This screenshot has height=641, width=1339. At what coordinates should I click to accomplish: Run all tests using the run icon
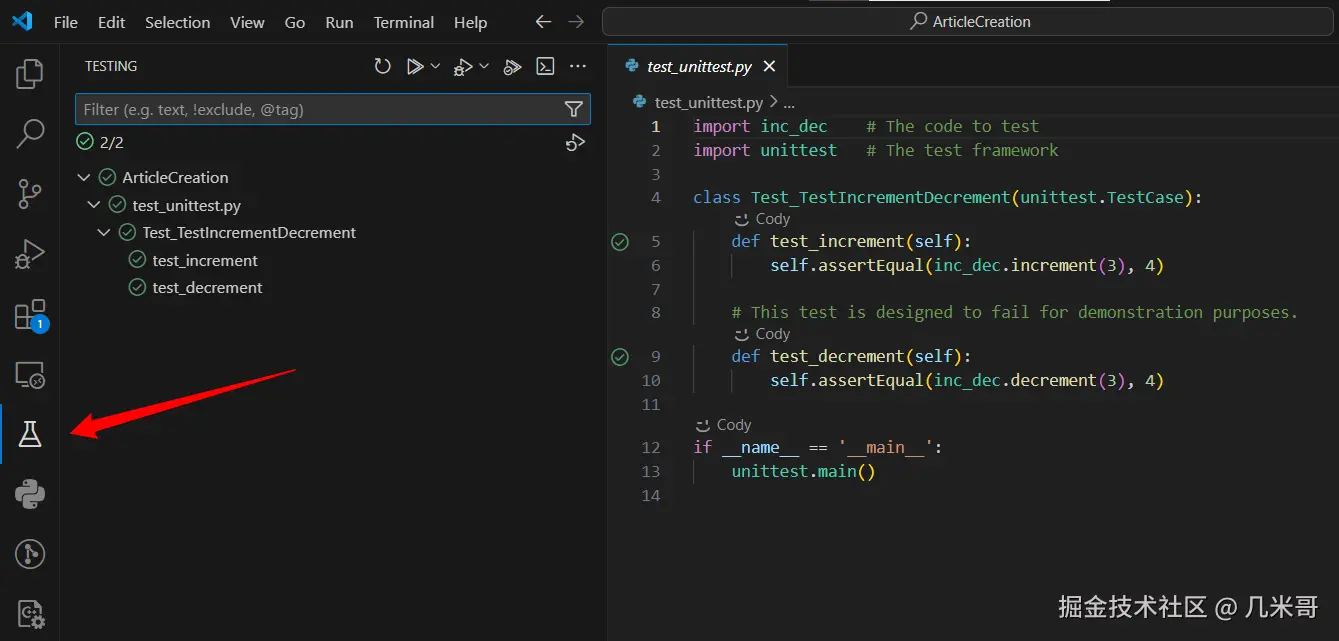click(415, 66)
